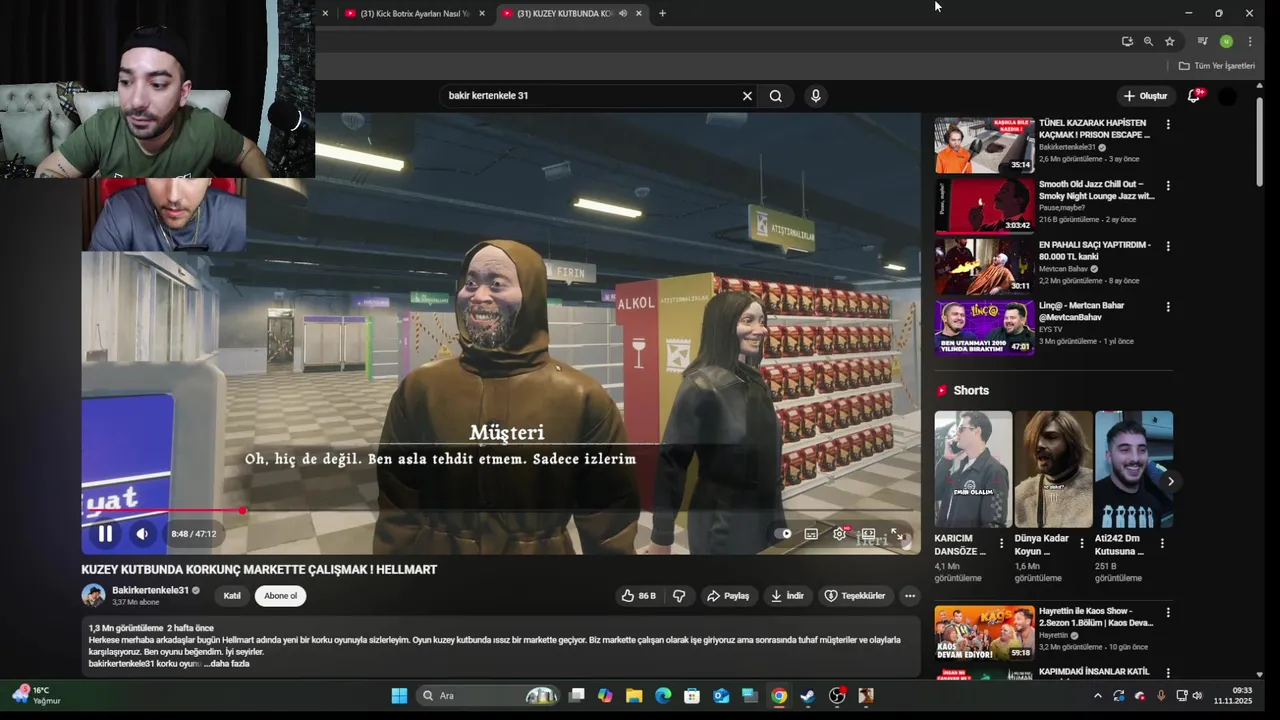Open options for Hayrettin ile Kaos Show video
Screen dimensions: 1280x720
tap(1168, 613)
